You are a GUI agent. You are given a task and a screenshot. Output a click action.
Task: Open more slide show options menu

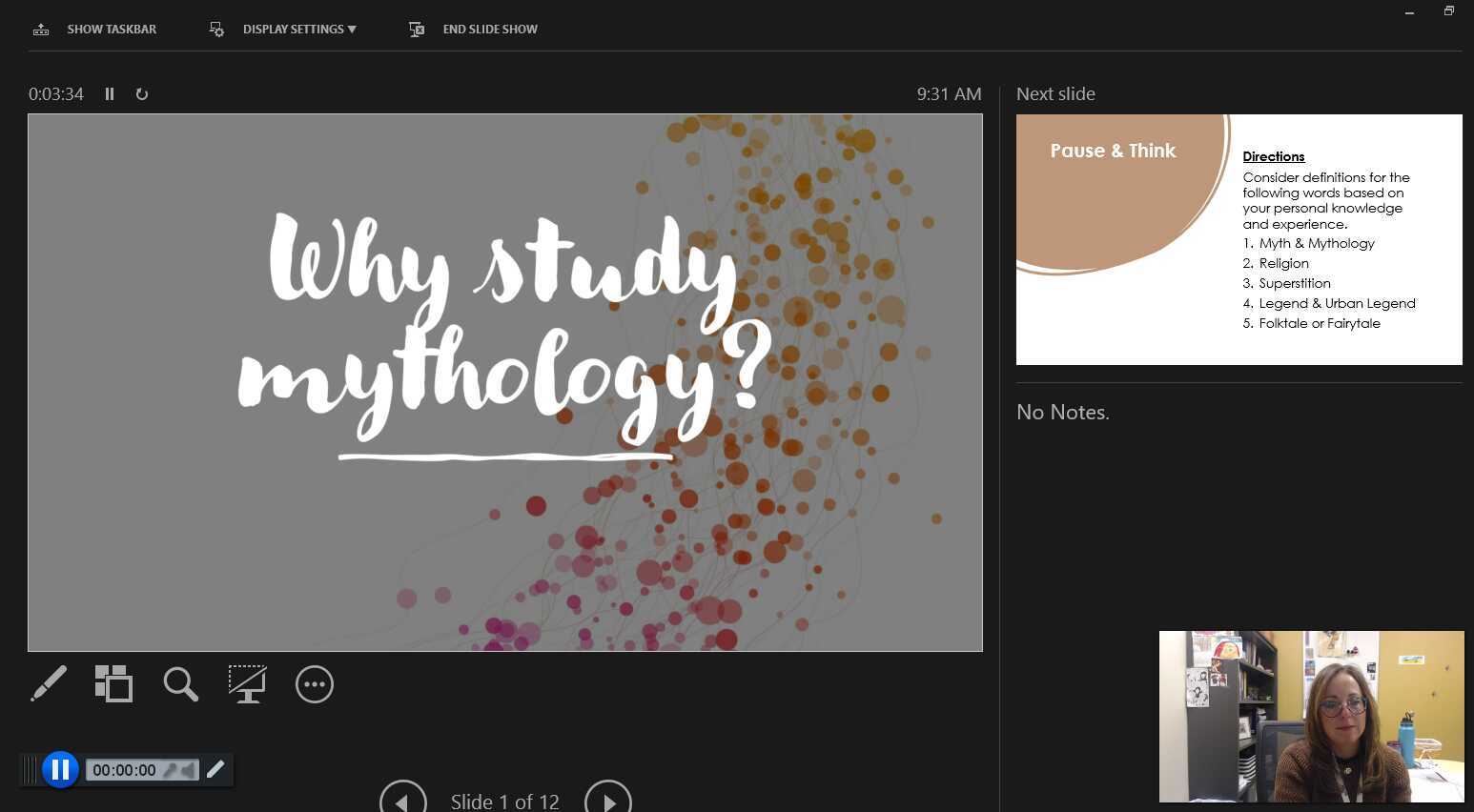[x=315, y=683]
